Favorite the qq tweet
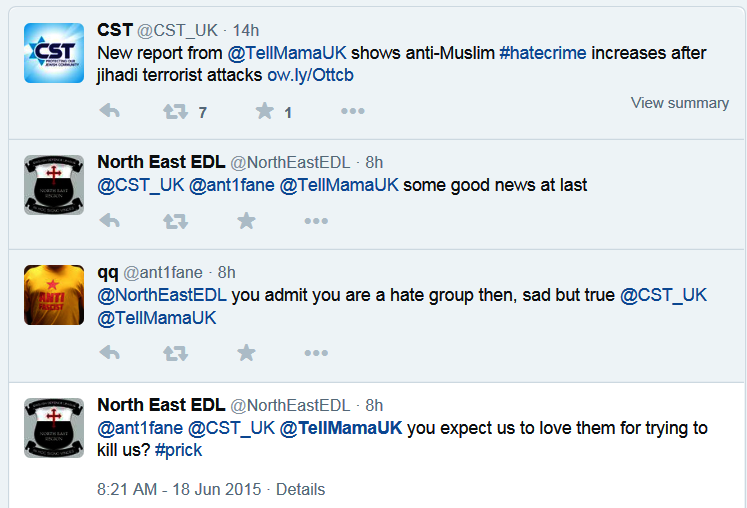The image size is (747, 508). (x=246, y=353)
